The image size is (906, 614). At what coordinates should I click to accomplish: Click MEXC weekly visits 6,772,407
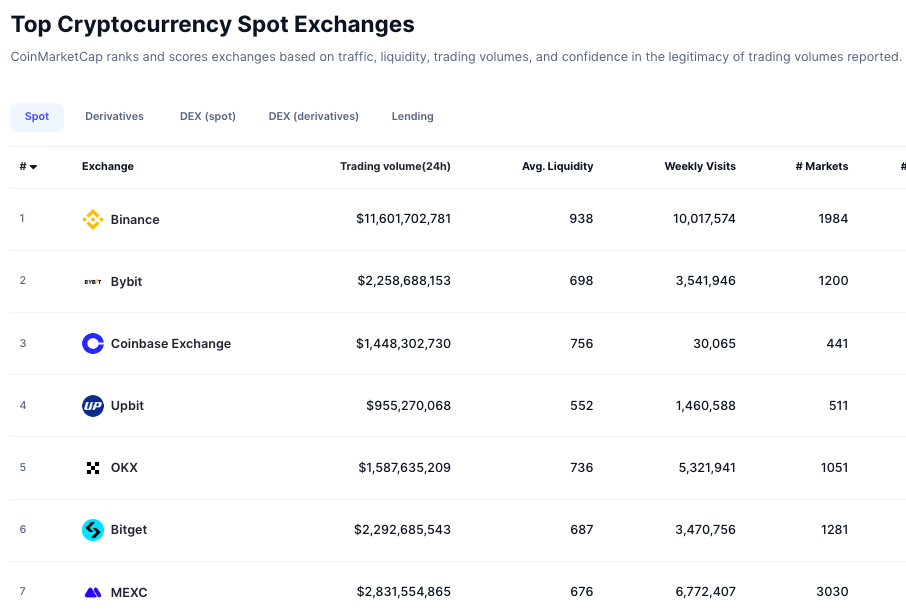pyautogui.click(x=706, y=591)
